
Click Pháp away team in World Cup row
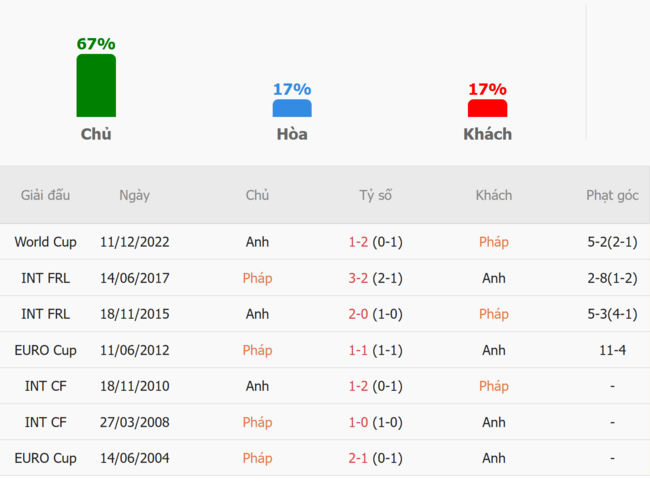point(494,242)
